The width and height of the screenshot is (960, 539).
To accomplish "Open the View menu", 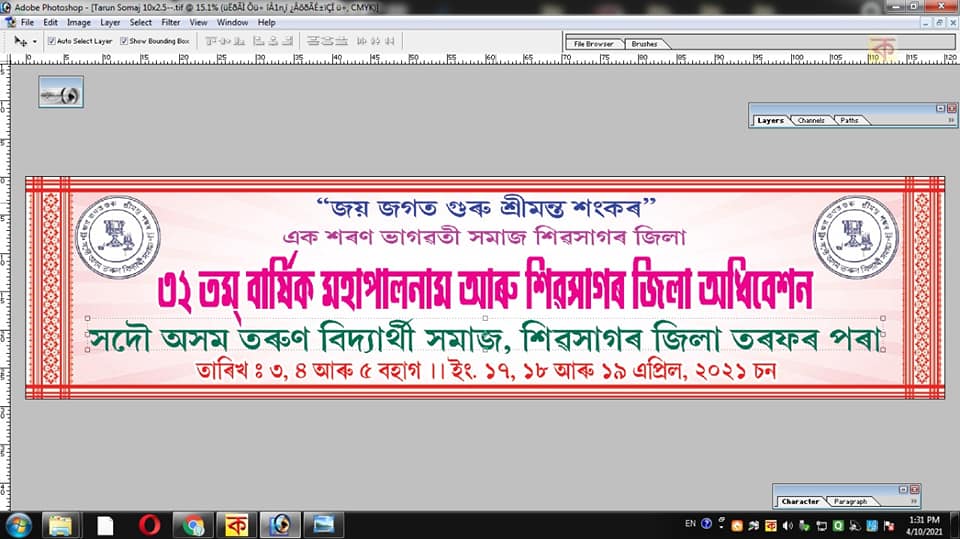I will click(198, 23).
